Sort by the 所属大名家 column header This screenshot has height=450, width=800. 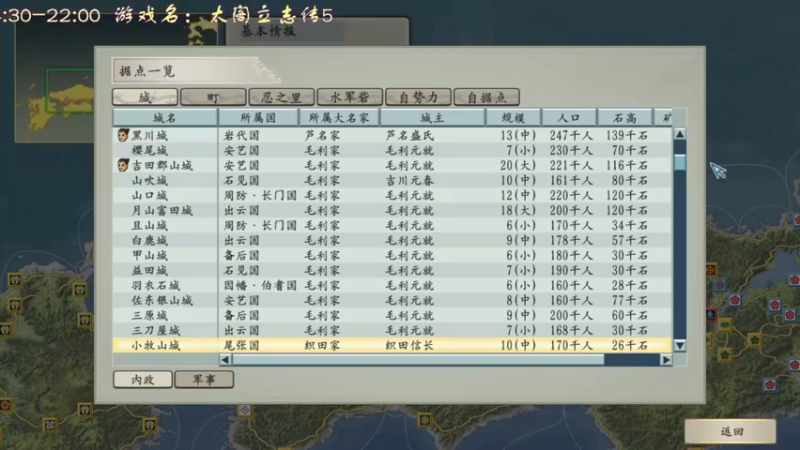tap(339, 118)
